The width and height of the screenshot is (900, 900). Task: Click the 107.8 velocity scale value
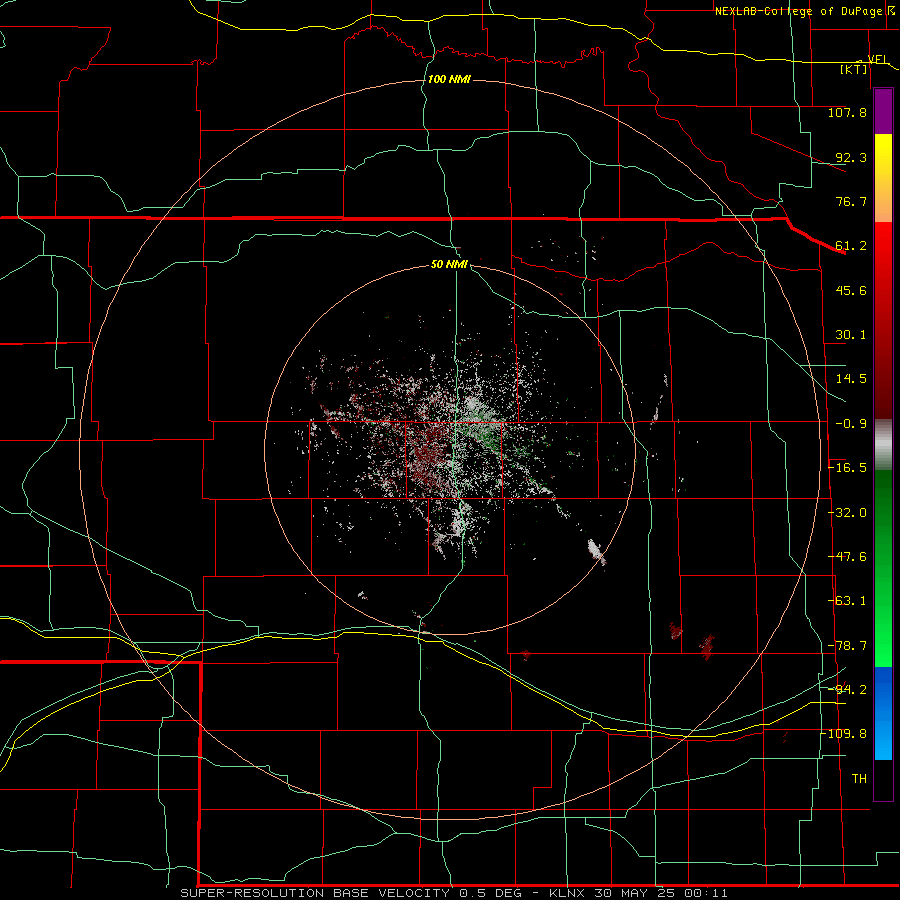point(847,112)
